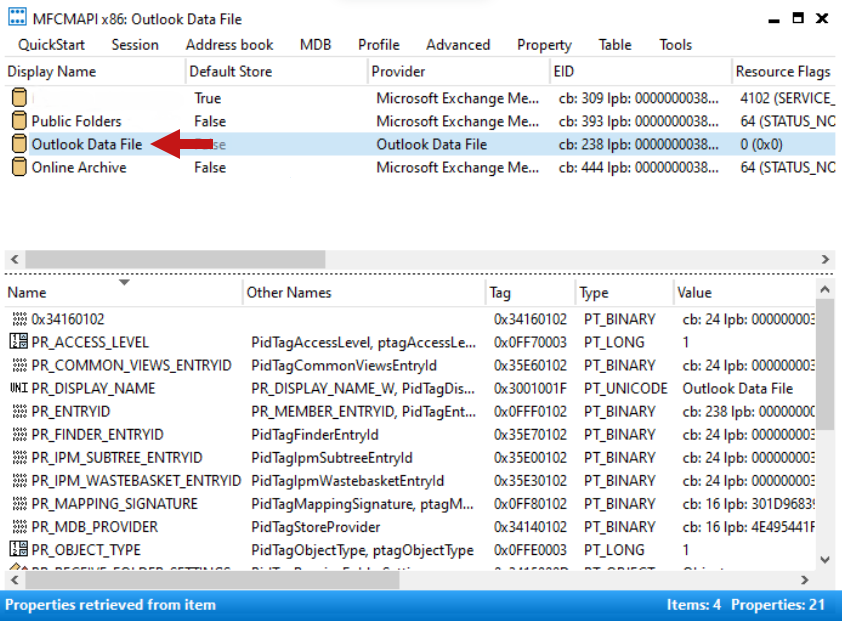
Task: Sort by the Tag column header
Action: [531, 292]
